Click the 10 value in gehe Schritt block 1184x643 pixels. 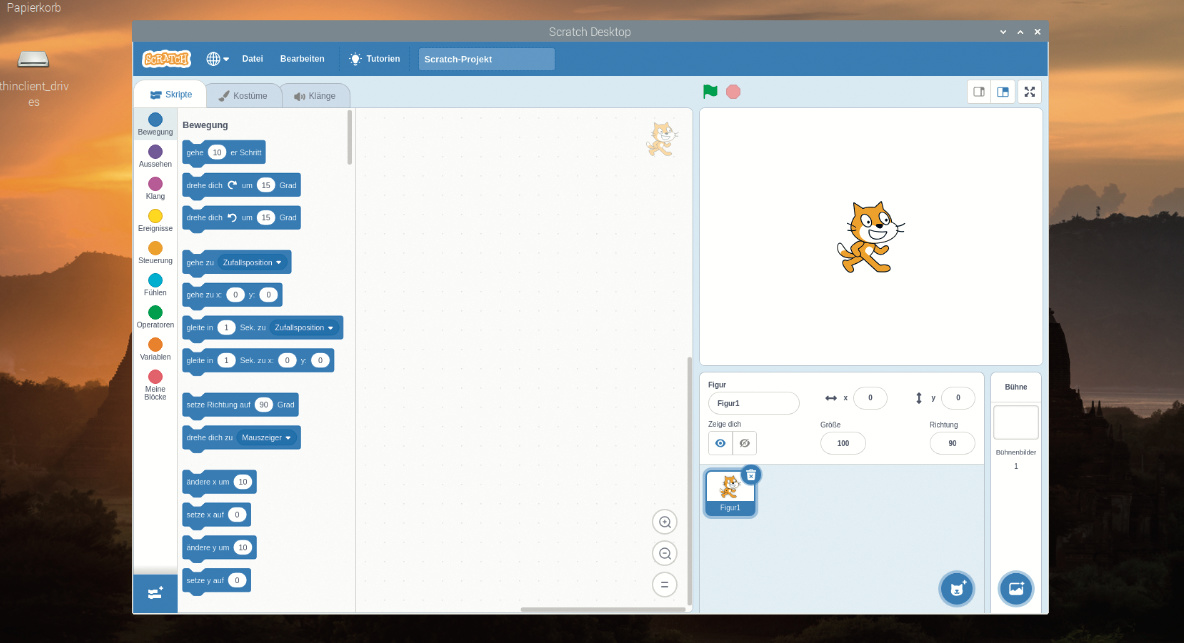point(217,152)
